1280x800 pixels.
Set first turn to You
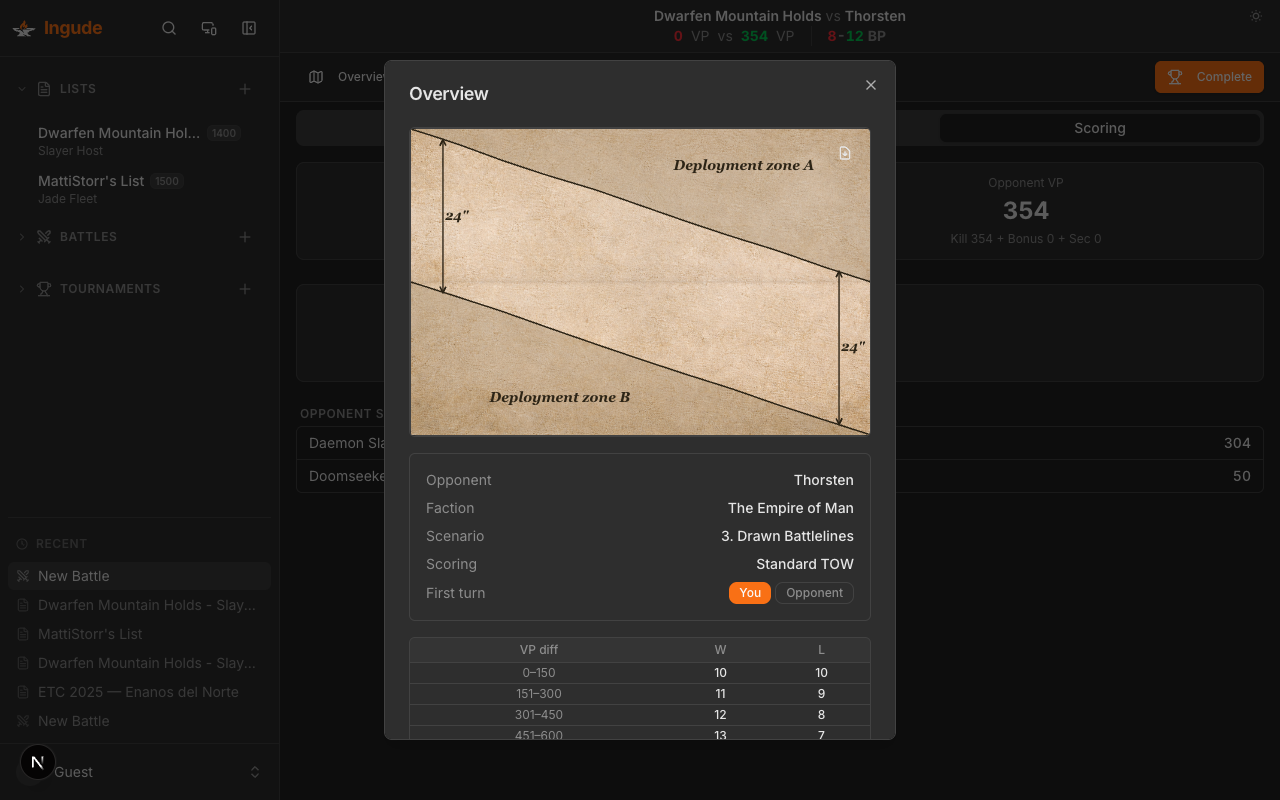pyautogui.click(x=750, y=593)
